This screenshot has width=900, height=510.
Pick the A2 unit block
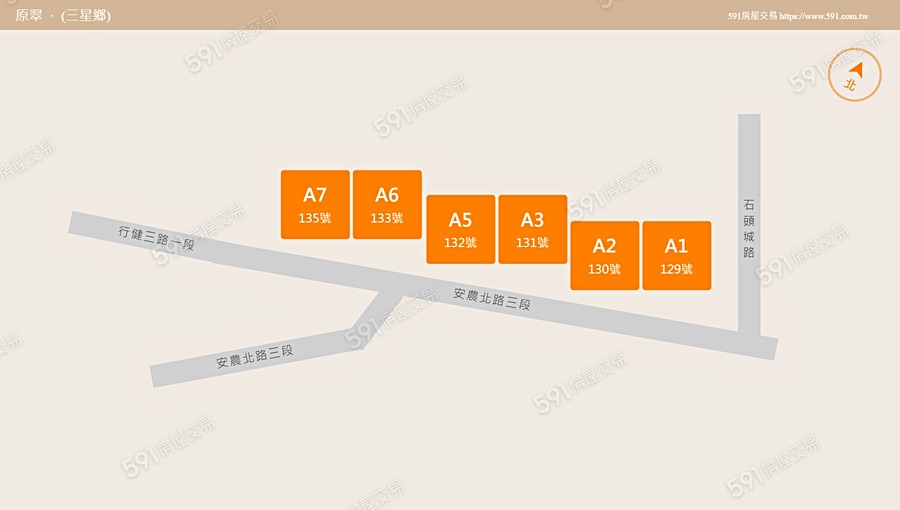pos(604,255)
